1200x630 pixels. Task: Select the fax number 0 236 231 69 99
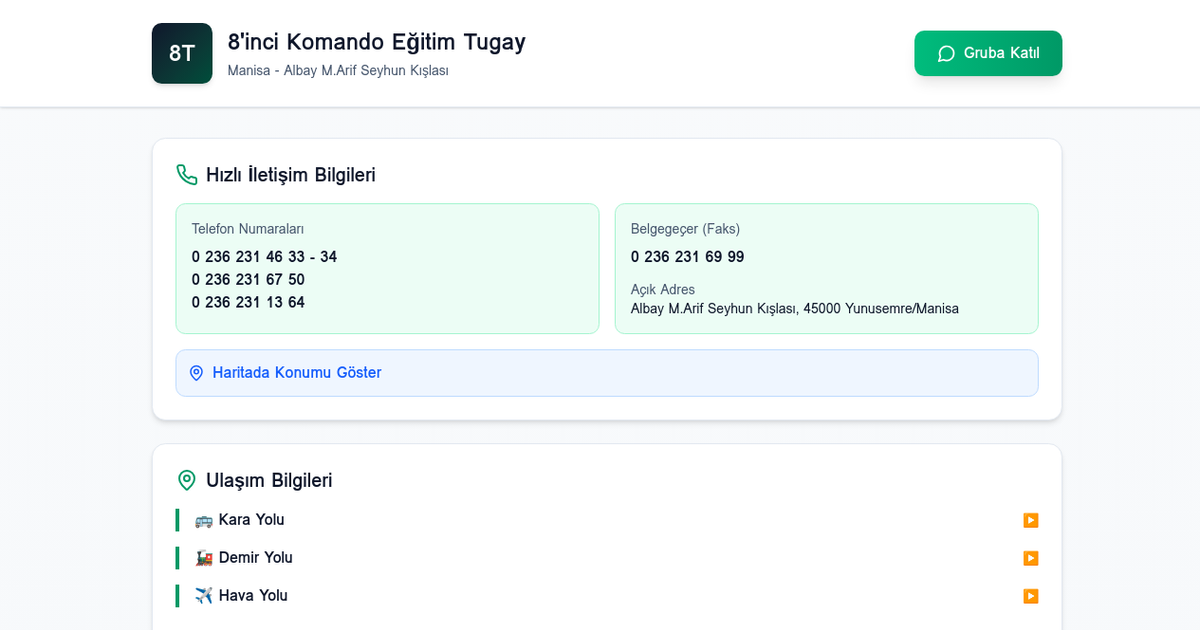687,257
